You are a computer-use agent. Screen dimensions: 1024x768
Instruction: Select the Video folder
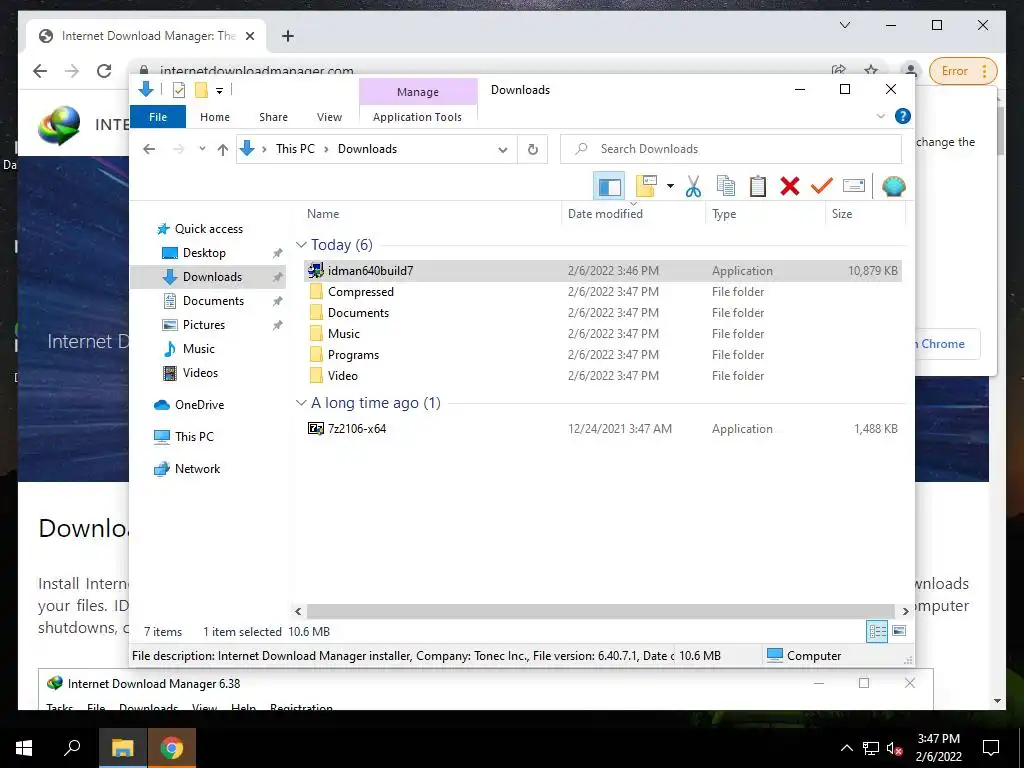(603, 376)
